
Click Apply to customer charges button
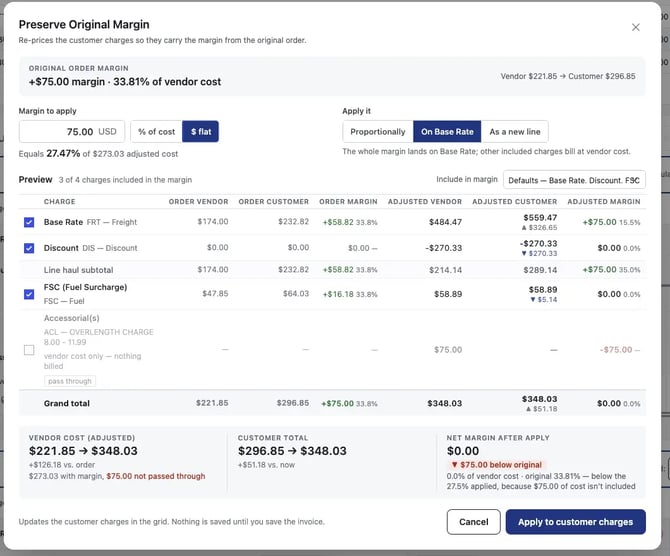(576, 522)
